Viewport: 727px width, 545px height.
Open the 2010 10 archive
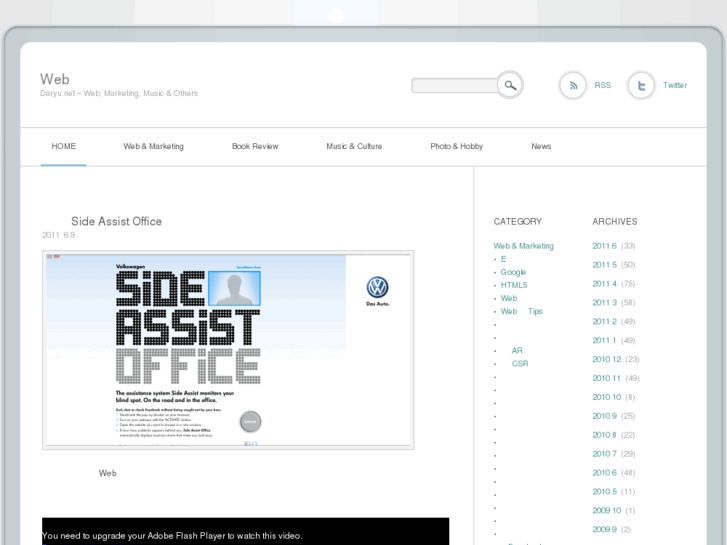tap(606, 397)
